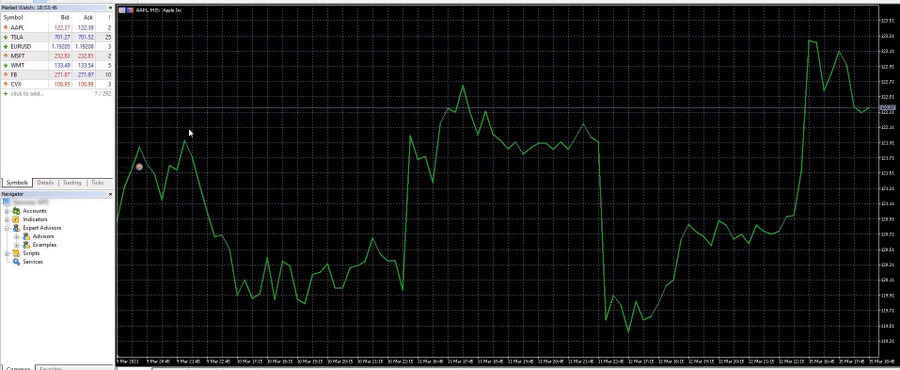Click the MSFT ask price cell
The image size is (900, 370).
(x=85, y=56)
